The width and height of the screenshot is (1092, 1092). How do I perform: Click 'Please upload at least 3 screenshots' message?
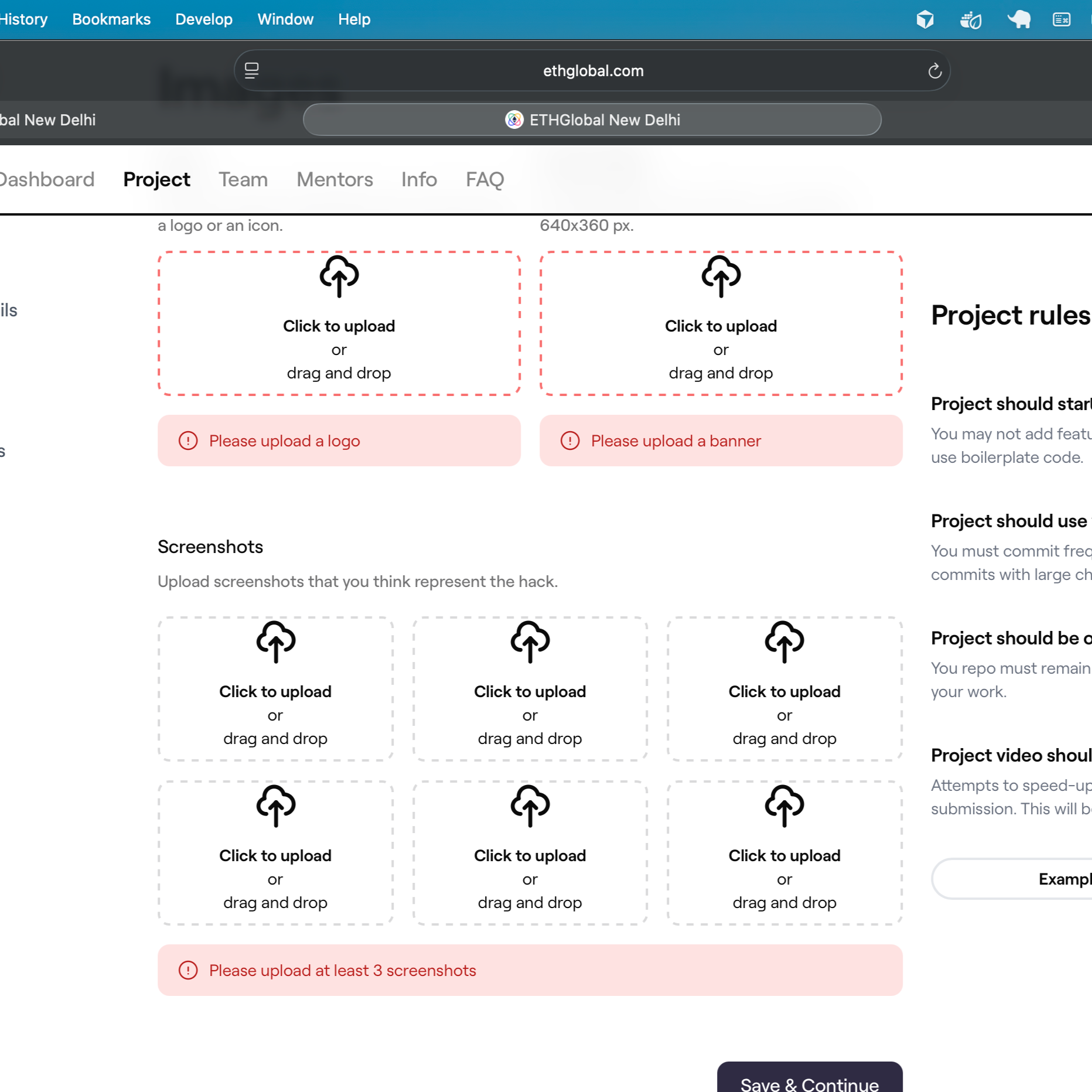(x=530, y=970)
